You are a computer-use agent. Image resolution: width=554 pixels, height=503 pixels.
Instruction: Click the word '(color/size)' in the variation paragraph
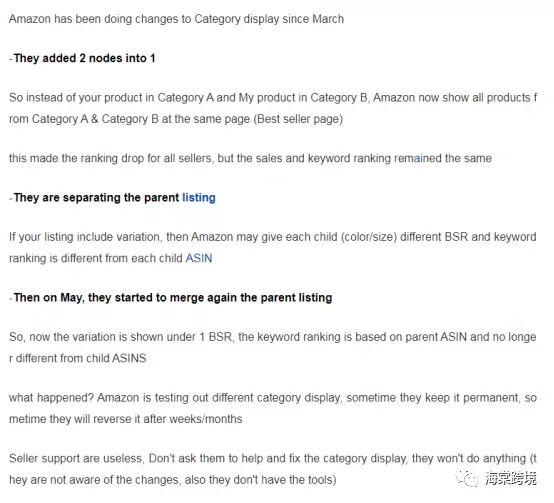coord(369,237)
